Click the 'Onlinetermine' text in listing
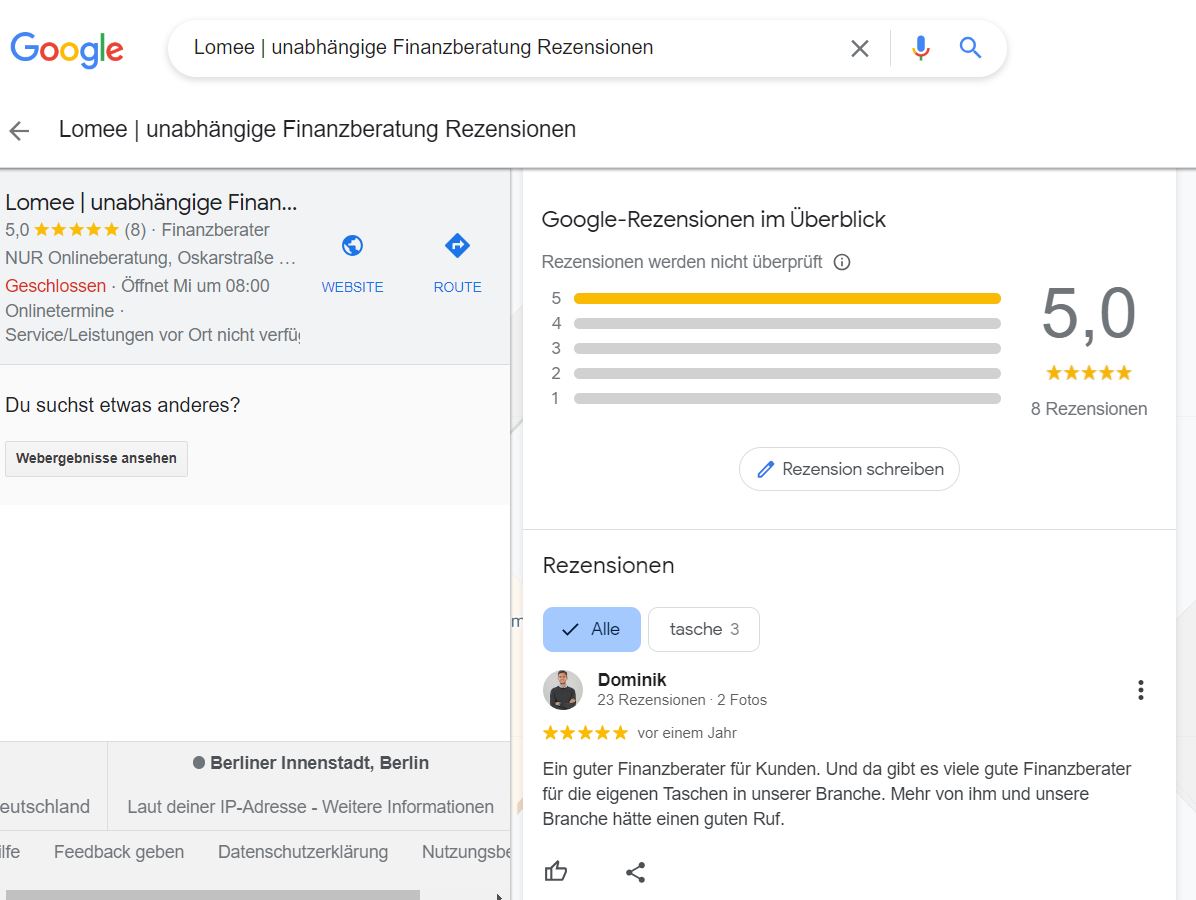Viewport: 1196px width, 900px height. tap(59, 311)
